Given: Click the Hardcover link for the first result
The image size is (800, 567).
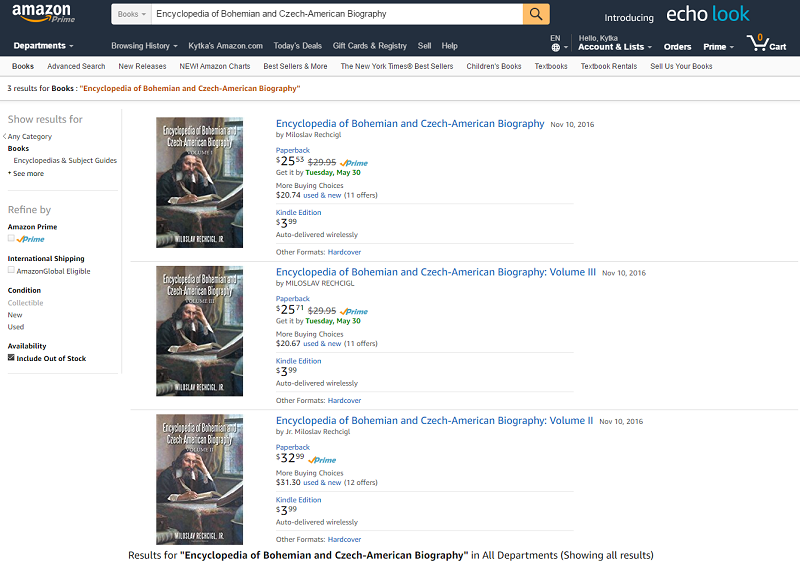Looking at the screenshot, I should click(344, 252).
